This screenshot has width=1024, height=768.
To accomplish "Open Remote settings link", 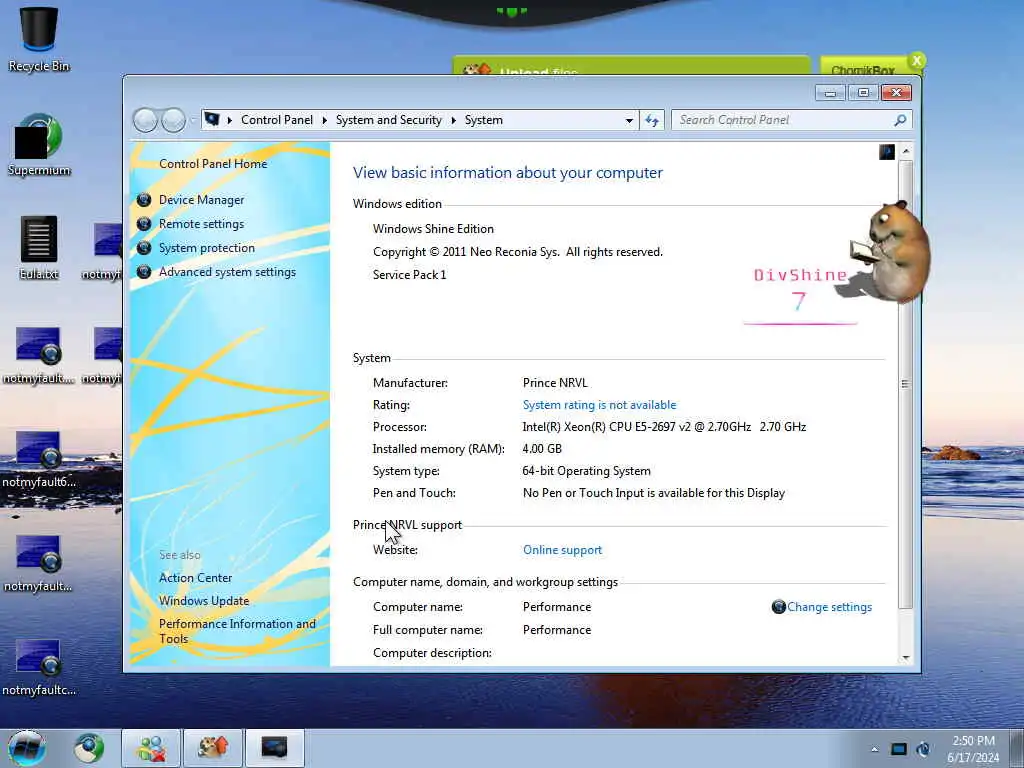I will point(201,224).
